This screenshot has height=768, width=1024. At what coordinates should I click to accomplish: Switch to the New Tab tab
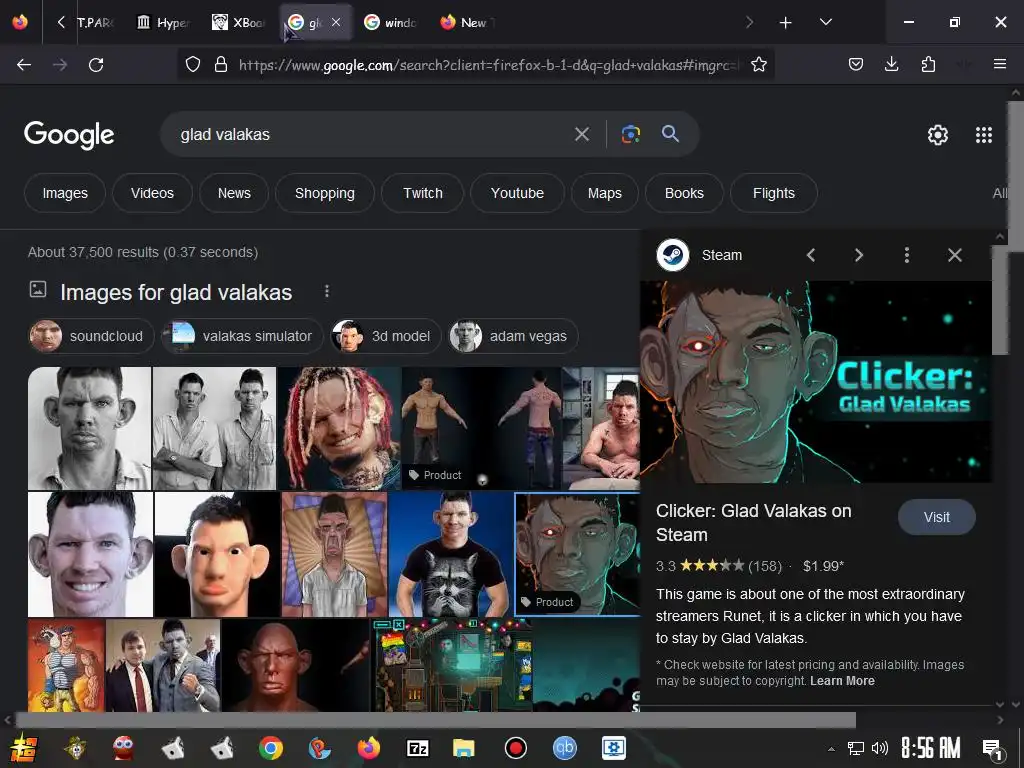[466, 23]
